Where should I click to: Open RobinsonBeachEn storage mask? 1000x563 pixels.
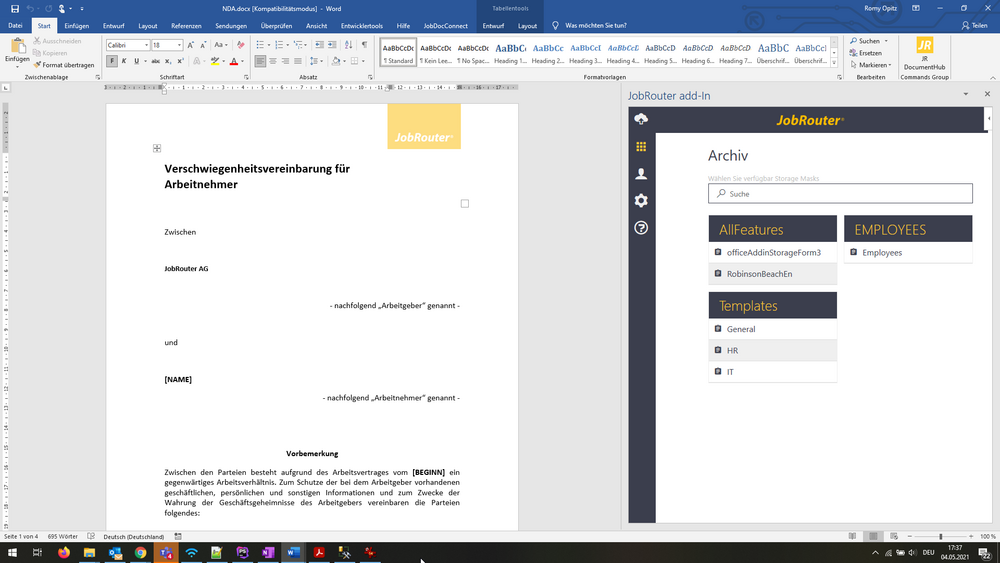pyautogui.click(x=772, y=274)
